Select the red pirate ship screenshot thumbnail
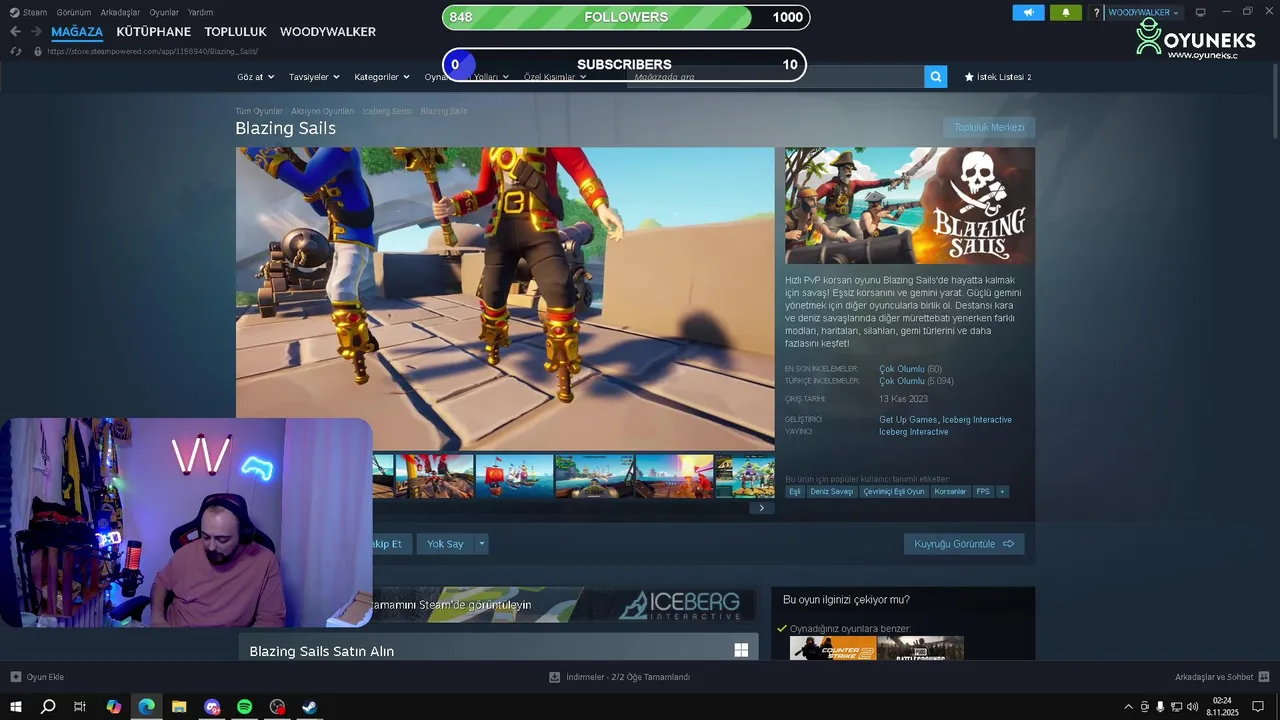Image resolution: width=1280 pixels, height=720 pixels. point(514,476)
